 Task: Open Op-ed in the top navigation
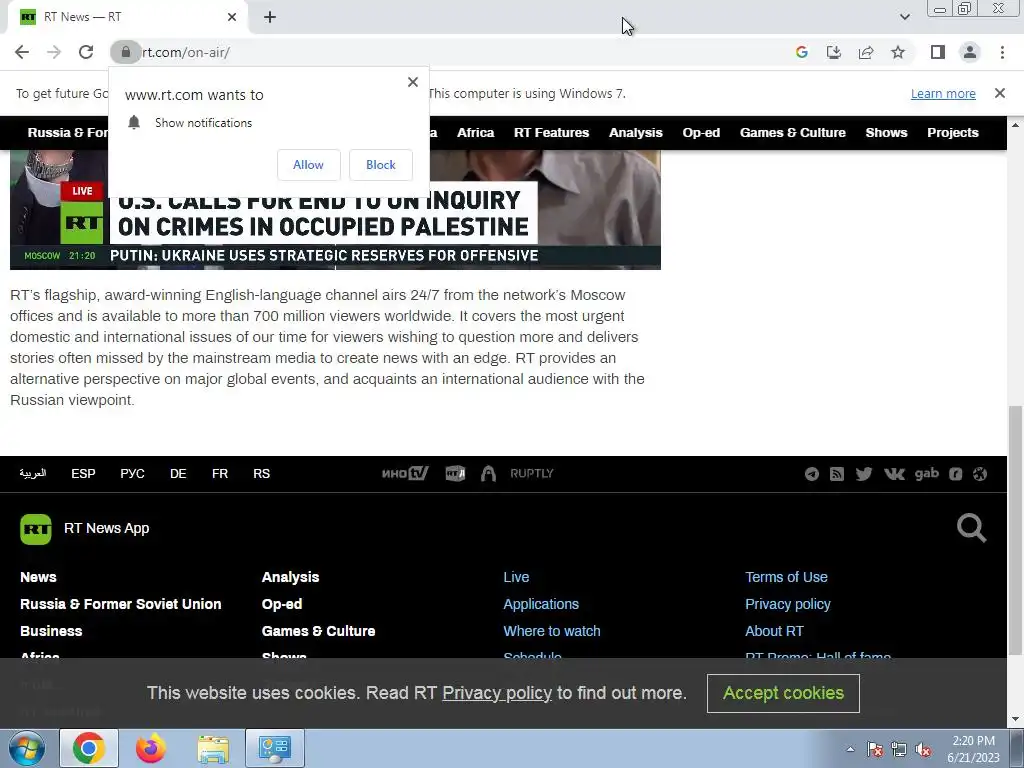tap(701, 133)
